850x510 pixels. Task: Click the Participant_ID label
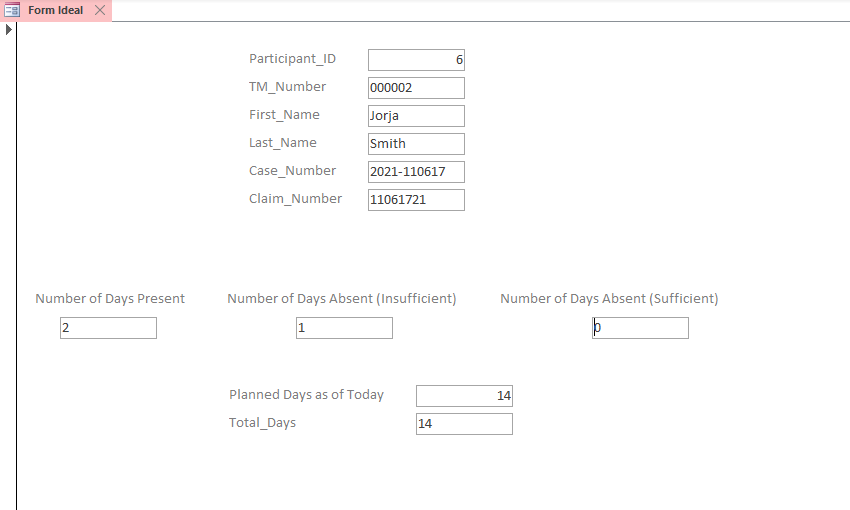292,59
